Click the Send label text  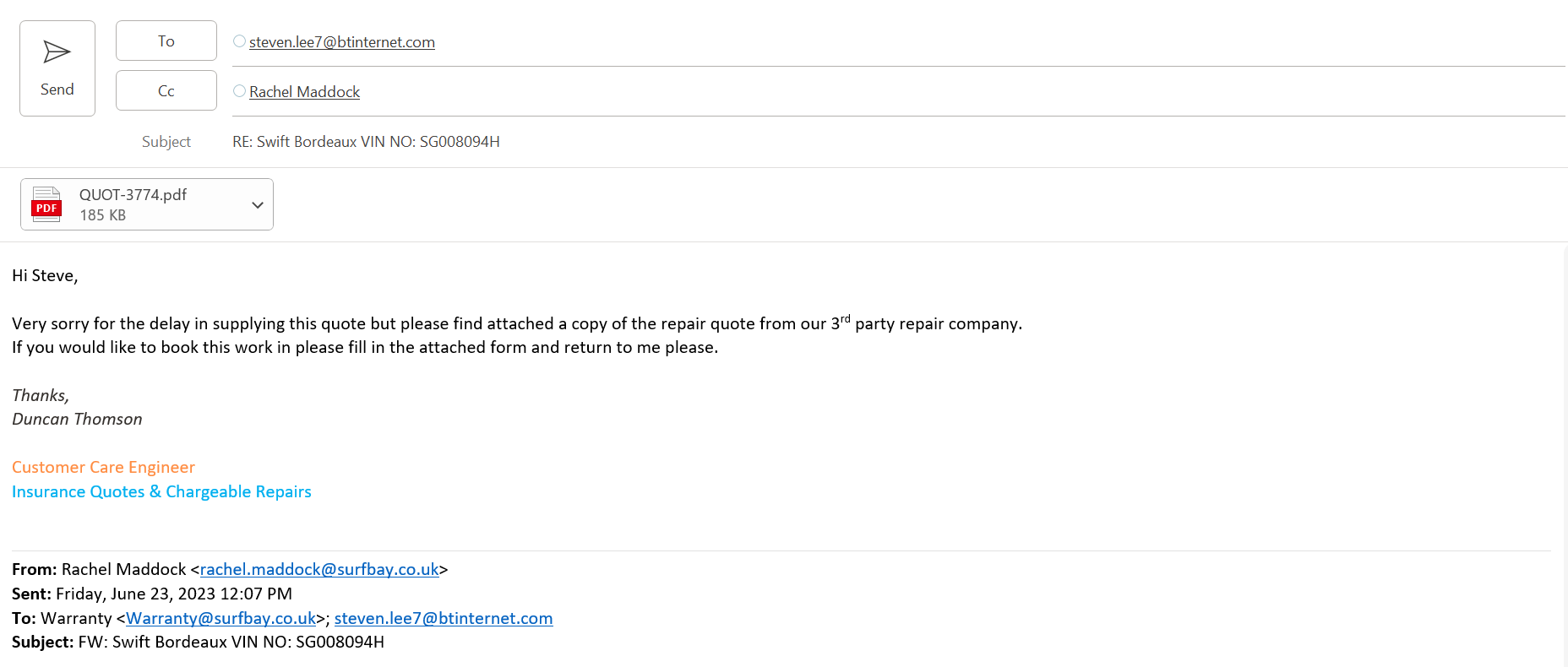[57, 89]
